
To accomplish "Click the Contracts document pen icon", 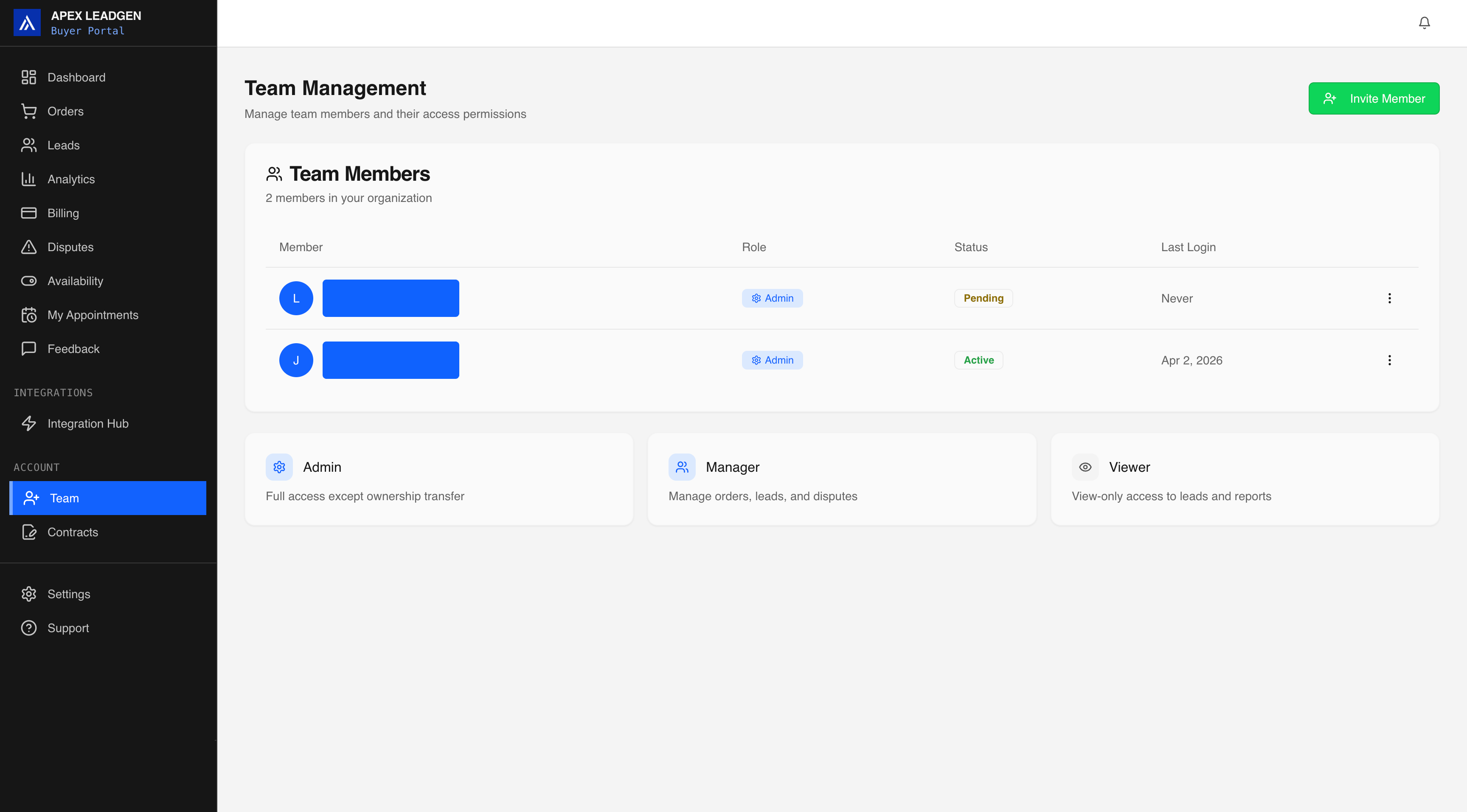I will pos(28,532).
